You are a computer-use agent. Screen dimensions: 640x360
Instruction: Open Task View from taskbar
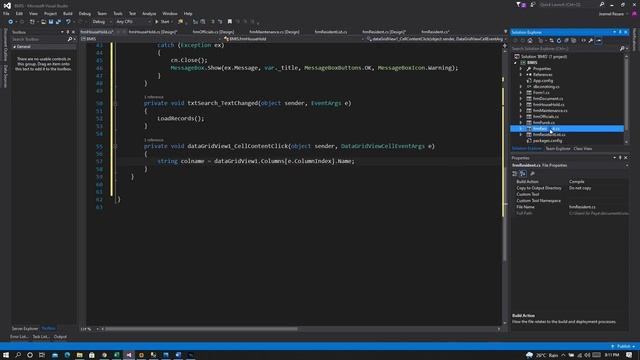42,355
